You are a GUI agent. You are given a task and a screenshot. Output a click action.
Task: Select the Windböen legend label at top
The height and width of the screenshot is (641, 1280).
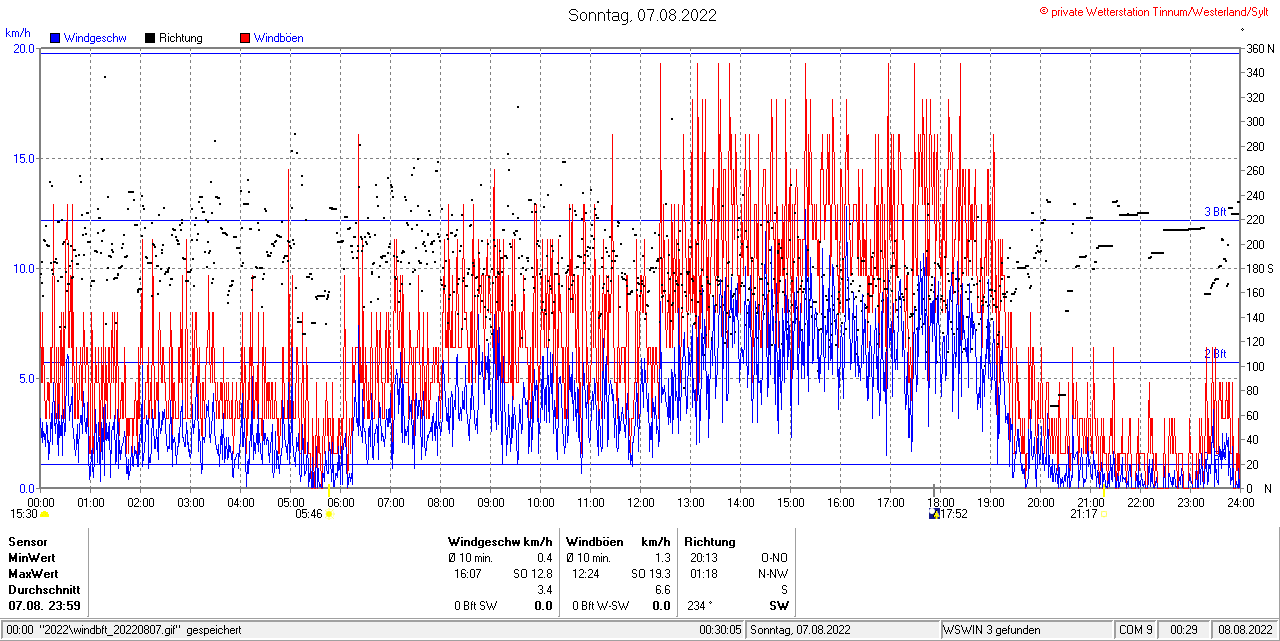tap(279, 38)
